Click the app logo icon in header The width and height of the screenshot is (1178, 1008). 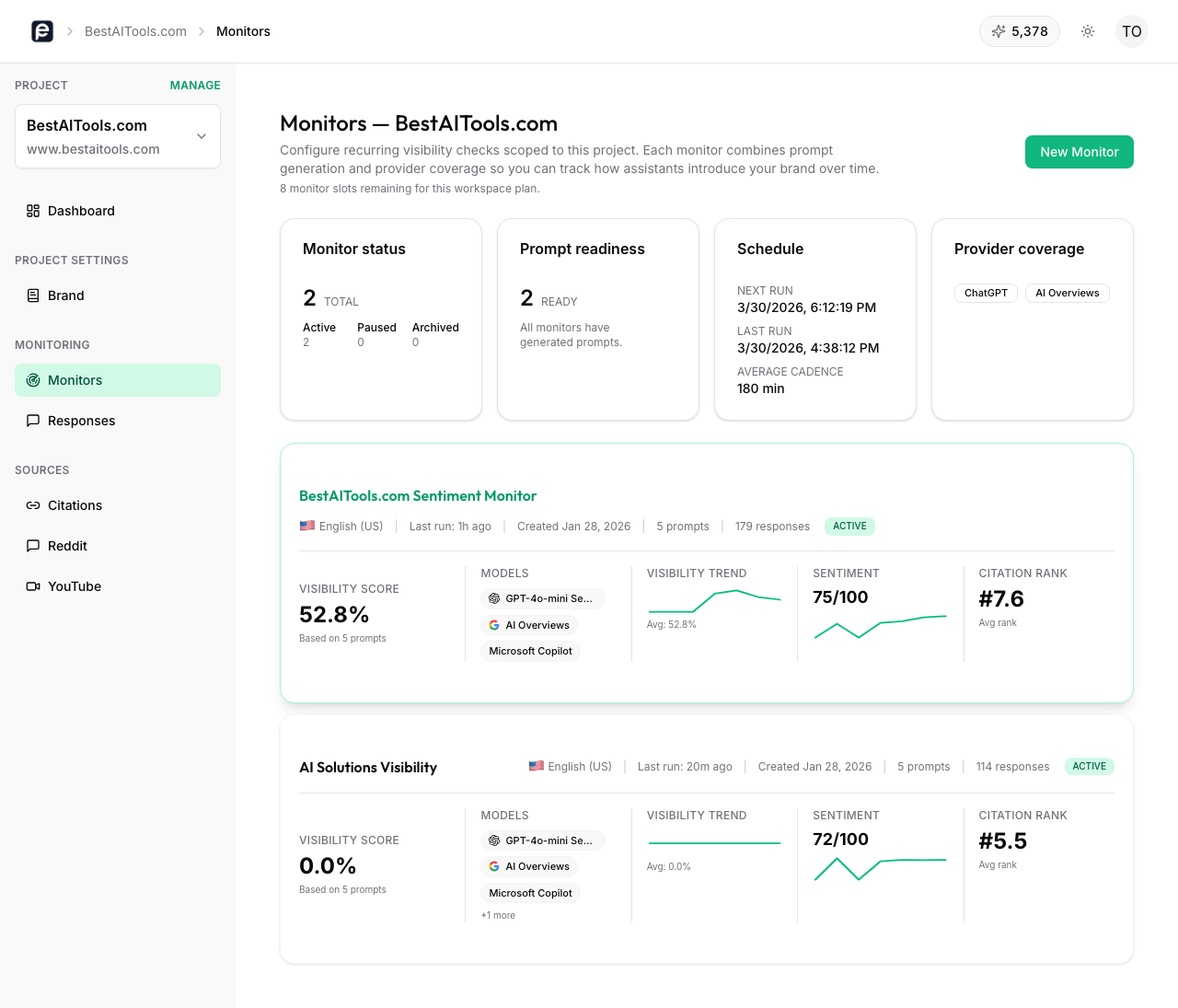(x=42, y=31)
